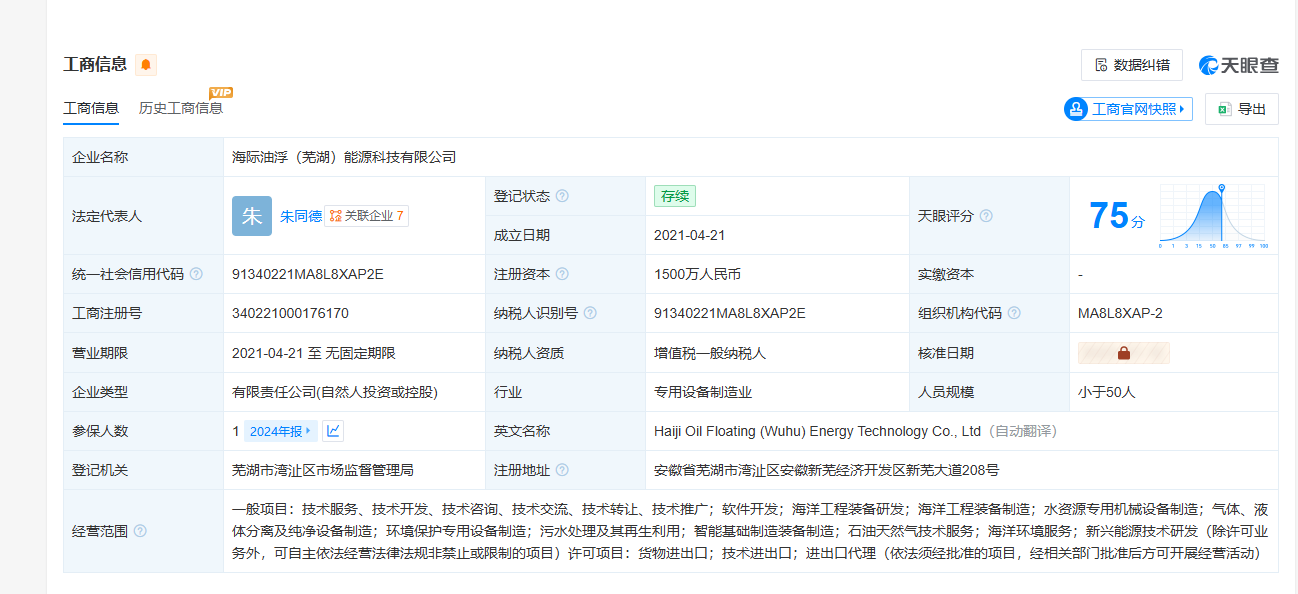
Task: Switch to 工商信息 tab
Action: pos(91,108)
